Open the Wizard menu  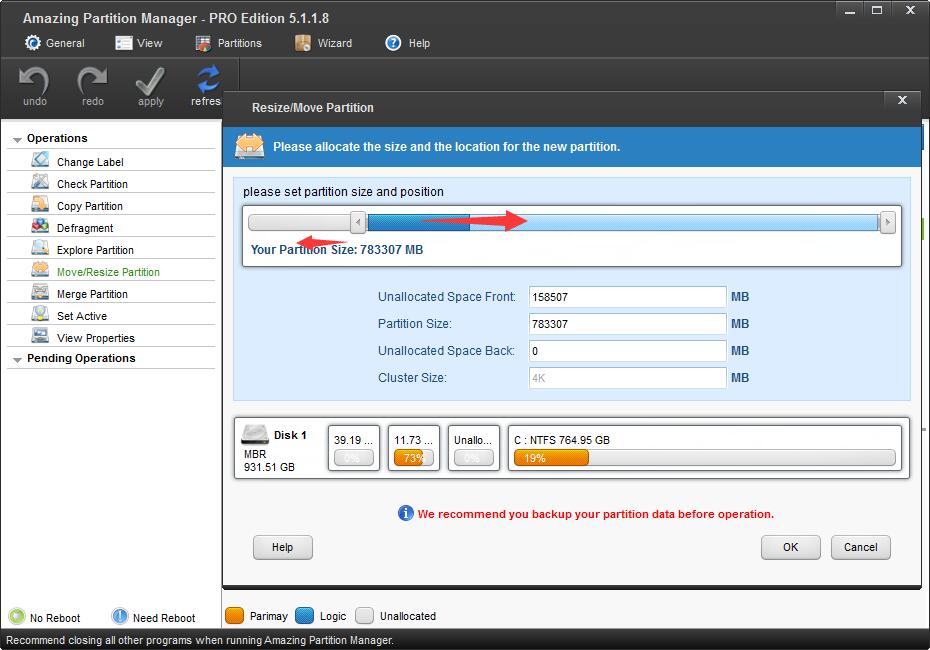click(324, 43)
